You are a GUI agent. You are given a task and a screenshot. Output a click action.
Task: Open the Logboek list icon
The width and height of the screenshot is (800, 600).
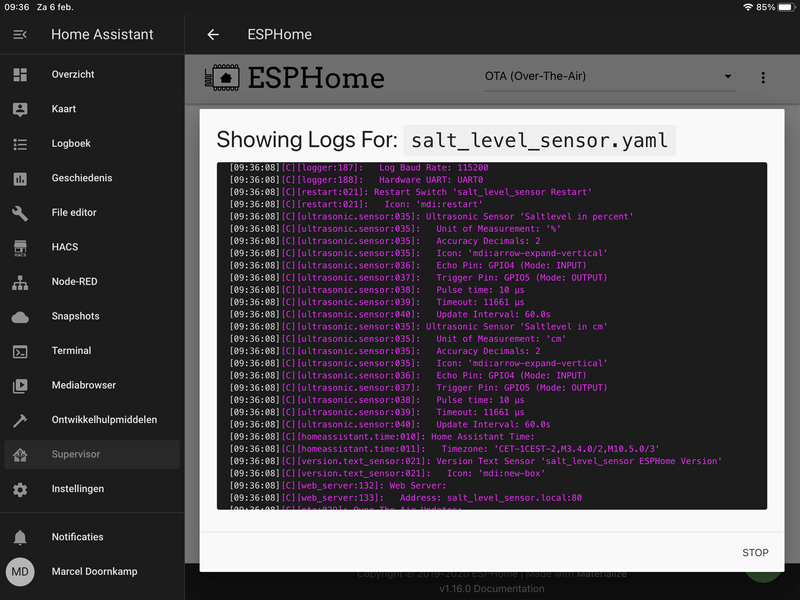click(x=20, y=144)
